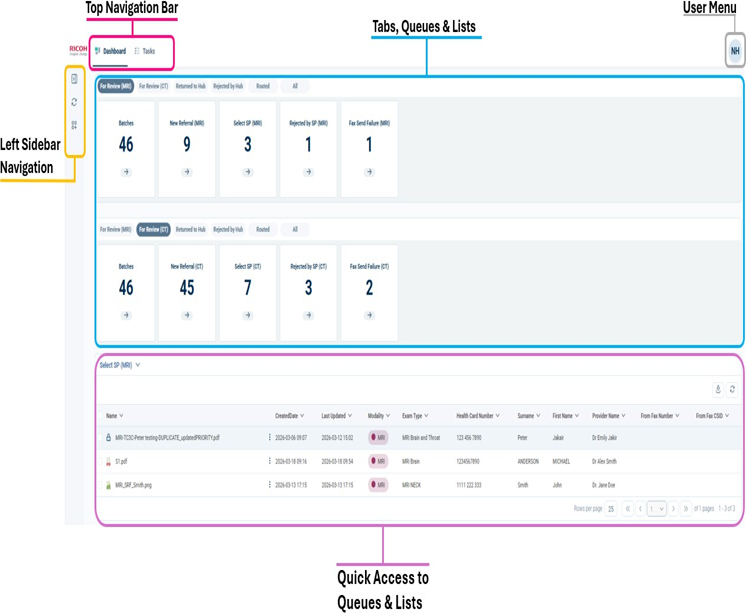Go to last page with double-right arrow
This screenshot has height=613, width=746.
(686, 509)
